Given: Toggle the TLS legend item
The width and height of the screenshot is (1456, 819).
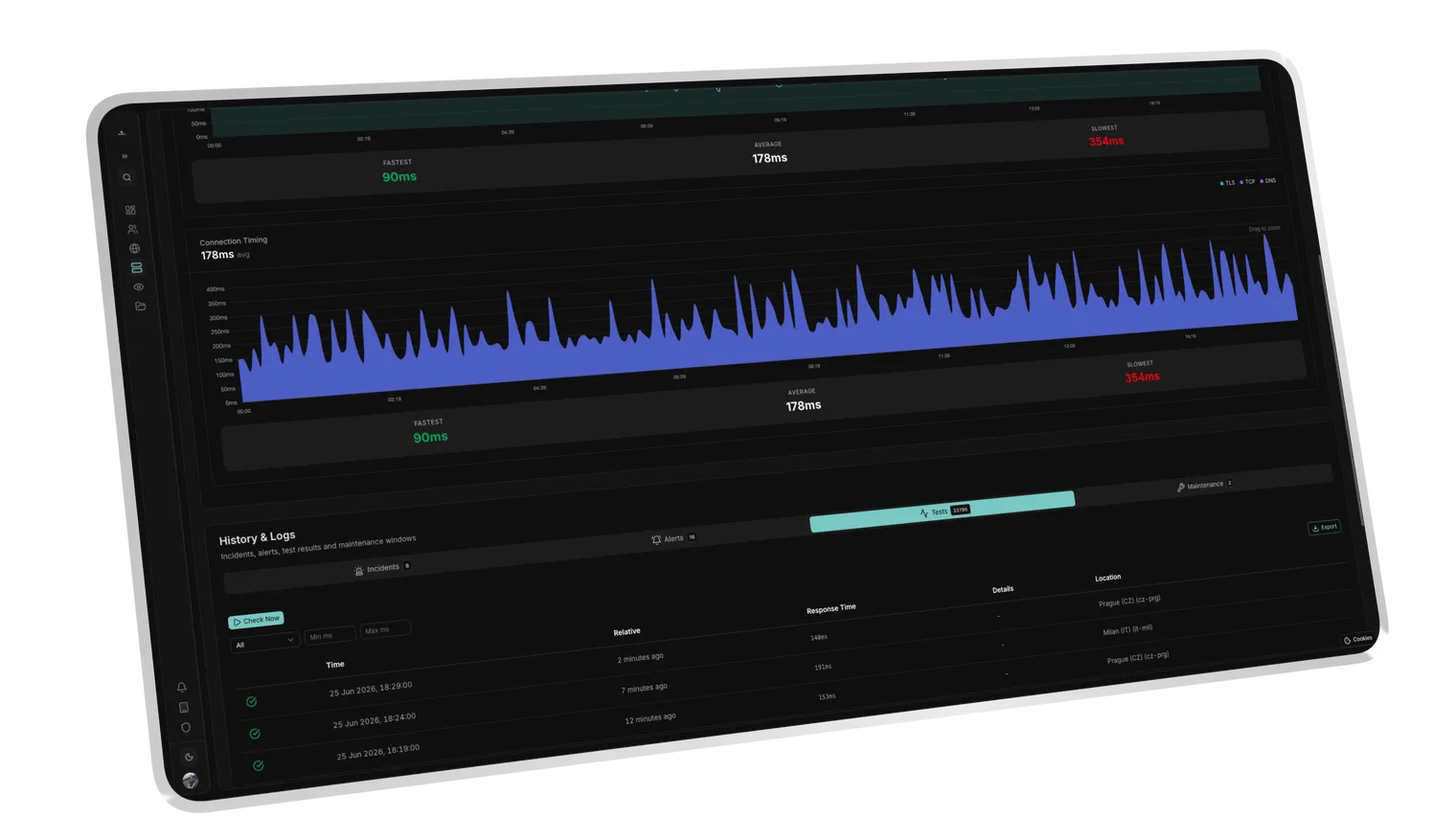Looking at the screenshot, I should 1227,183.
